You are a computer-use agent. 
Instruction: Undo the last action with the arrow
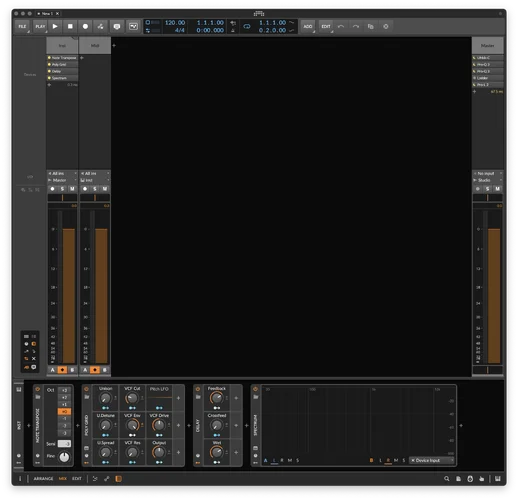pos(341,26)
